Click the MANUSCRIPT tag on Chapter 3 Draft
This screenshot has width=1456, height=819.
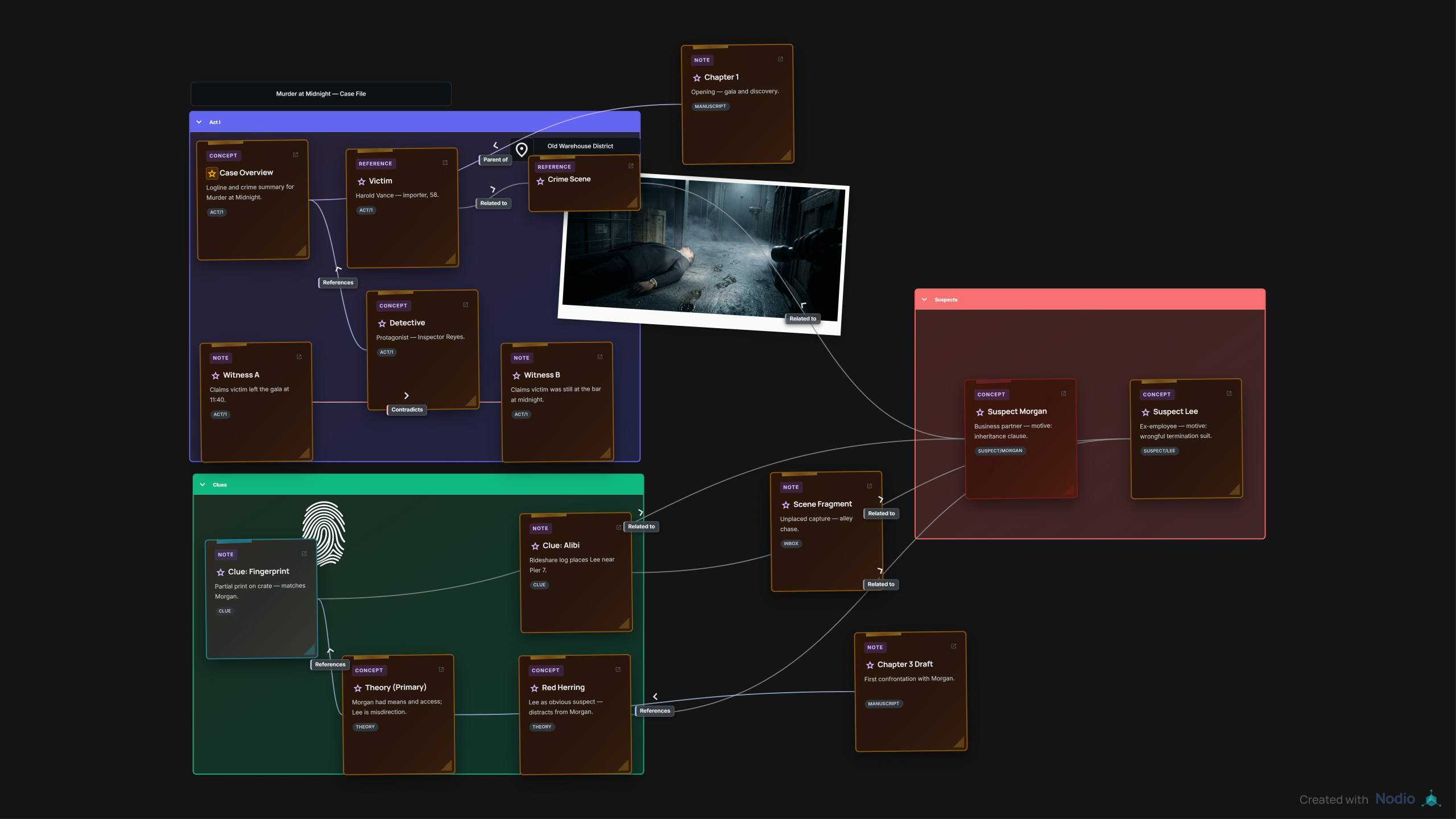click(x=883, y=704)
